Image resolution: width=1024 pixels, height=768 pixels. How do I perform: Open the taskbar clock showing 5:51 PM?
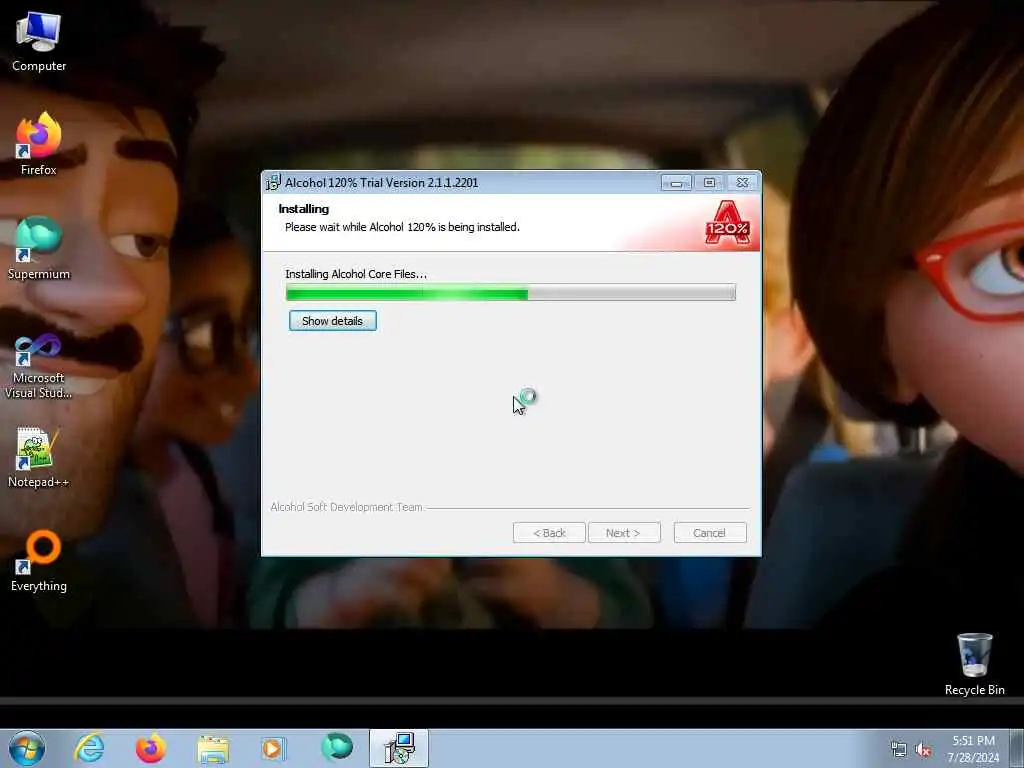(x=973, y=749)
